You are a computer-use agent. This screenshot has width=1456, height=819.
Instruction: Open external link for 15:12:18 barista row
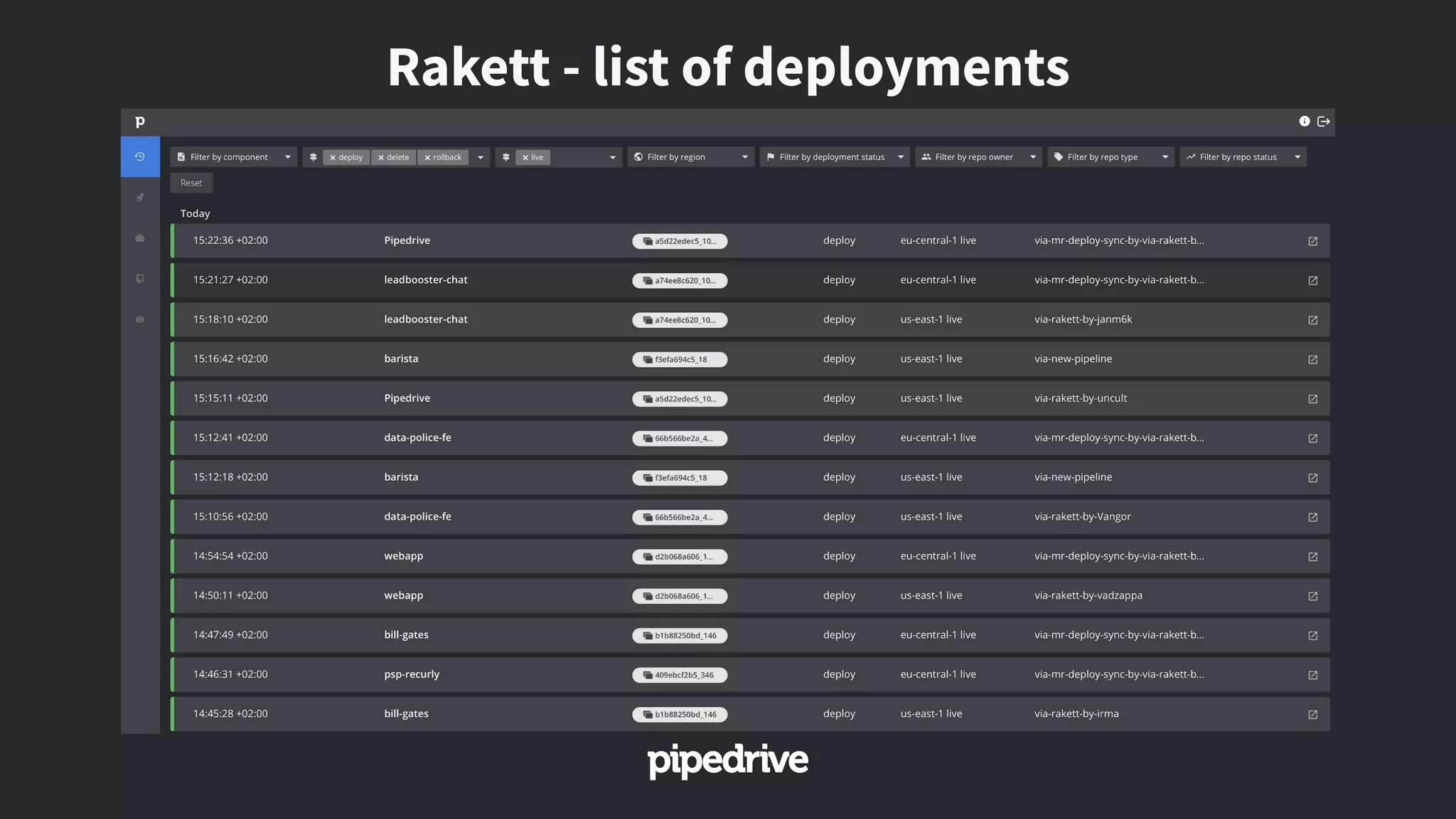click(1313, 478)
